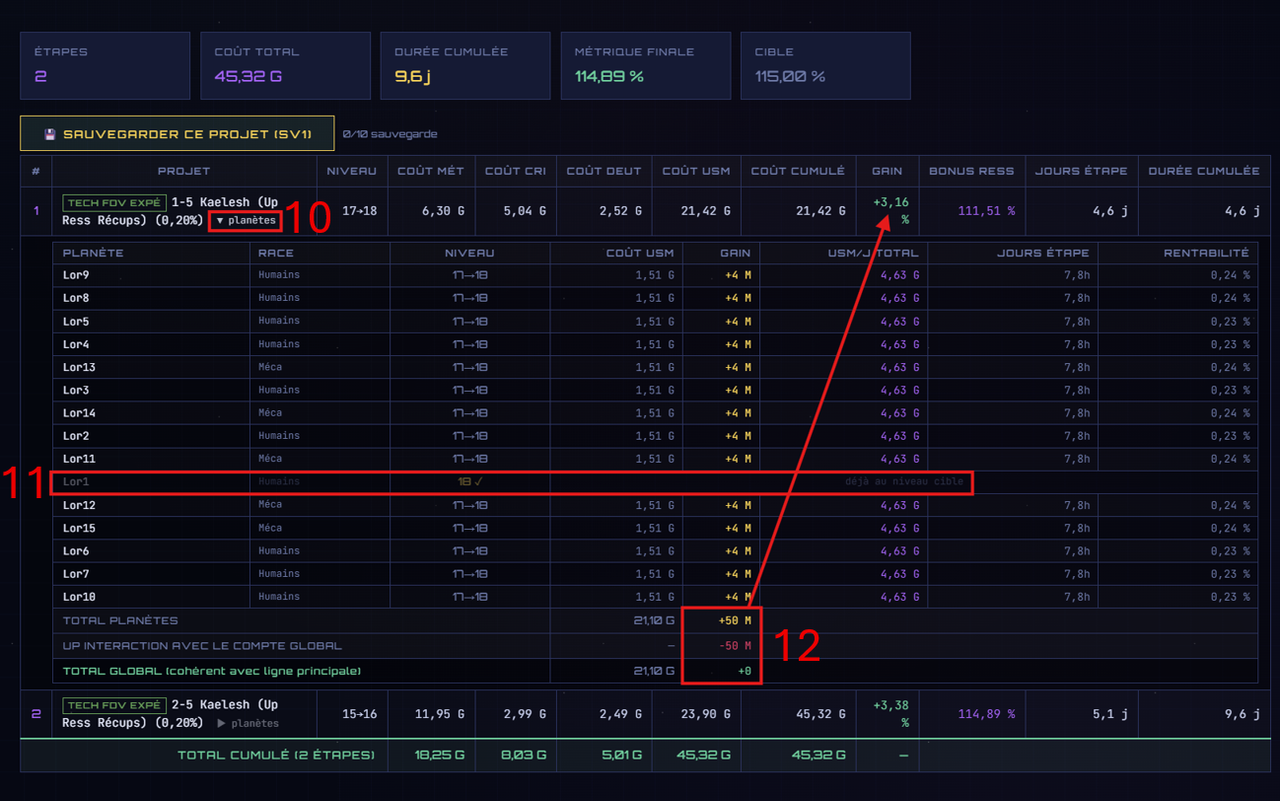Select planet Lor14 in the list

(79, 413)
